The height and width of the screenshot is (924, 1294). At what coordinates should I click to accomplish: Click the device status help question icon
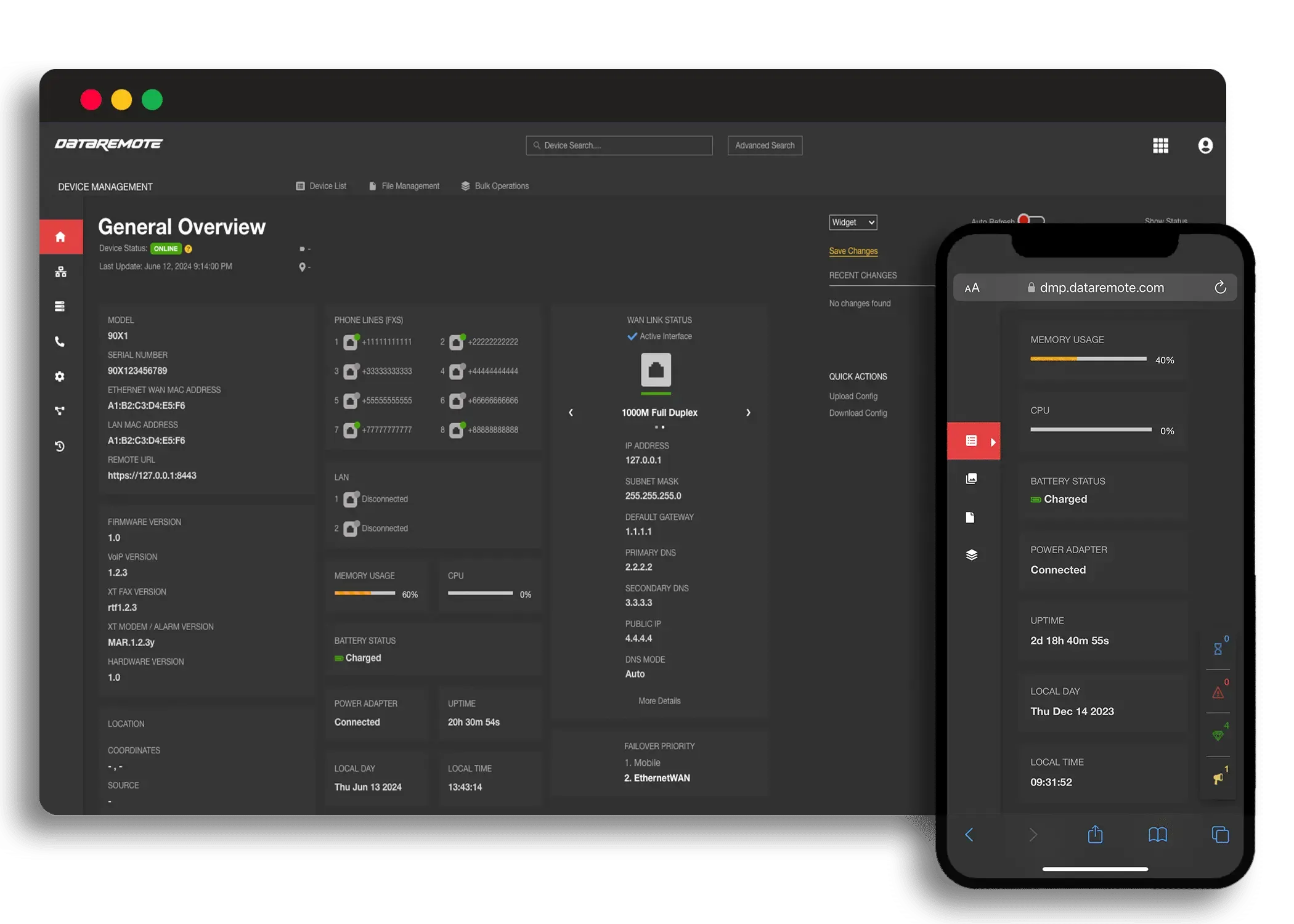[x=189, y=249]
